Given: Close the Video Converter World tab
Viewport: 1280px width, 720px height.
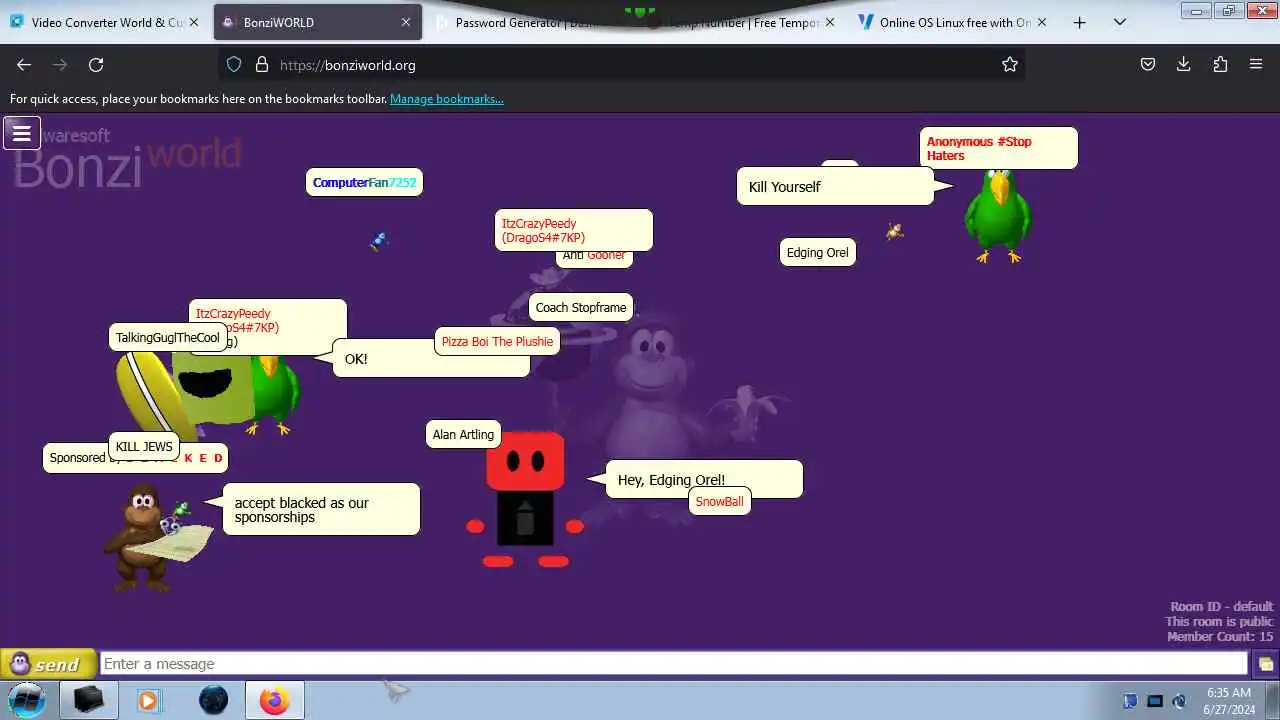Looking at the screenshot, I should tap(194, 22).
